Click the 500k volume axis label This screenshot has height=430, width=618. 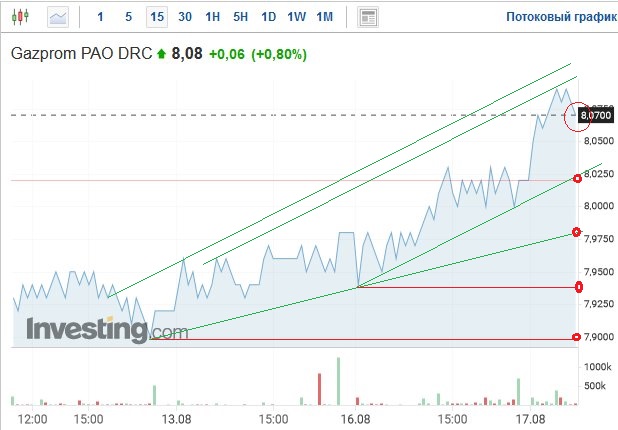tap(595, 386)
